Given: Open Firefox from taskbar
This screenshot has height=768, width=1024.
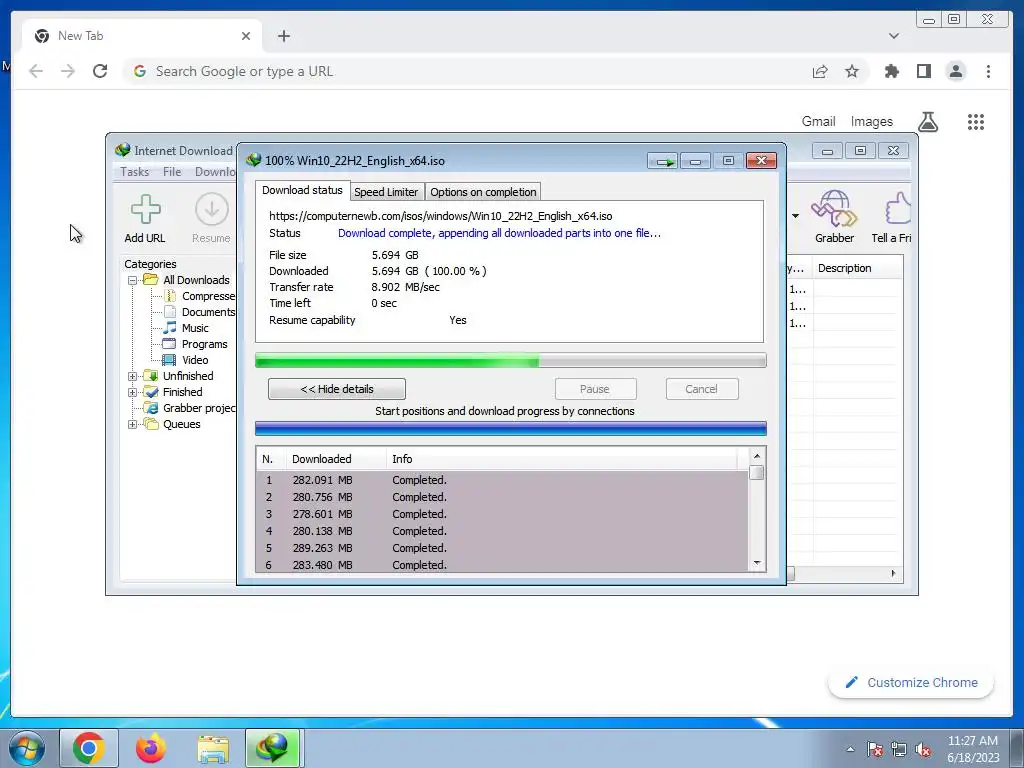Looking at the screenshot, I should (x=151, y=748).
